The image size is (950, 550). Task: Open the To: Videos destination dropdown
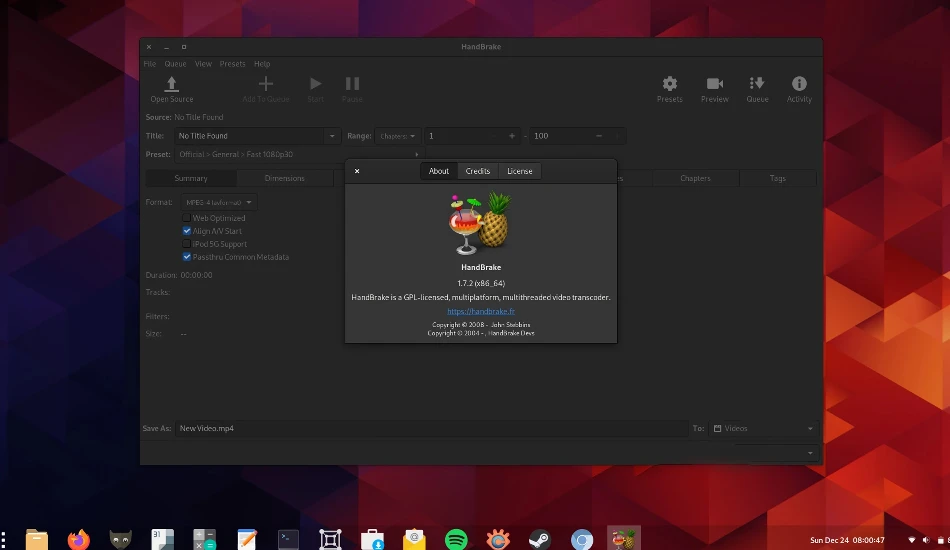pyautogui.click(x=763, y=428)
